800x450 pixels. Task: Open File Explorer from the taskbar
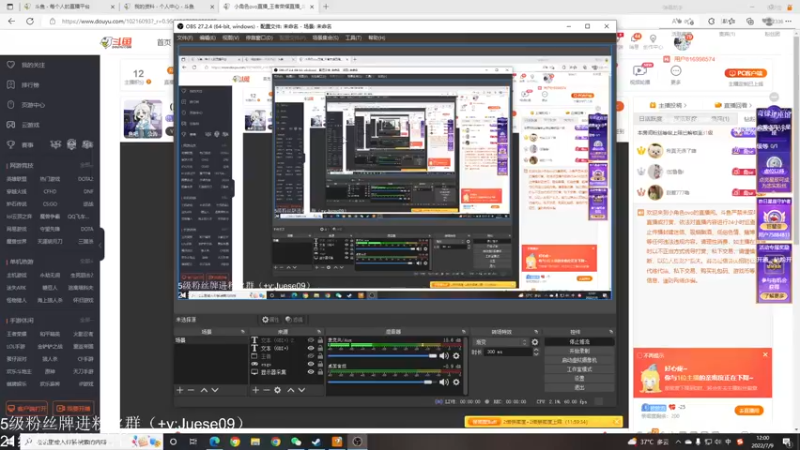pyautogui.click(x=255, y=441)
